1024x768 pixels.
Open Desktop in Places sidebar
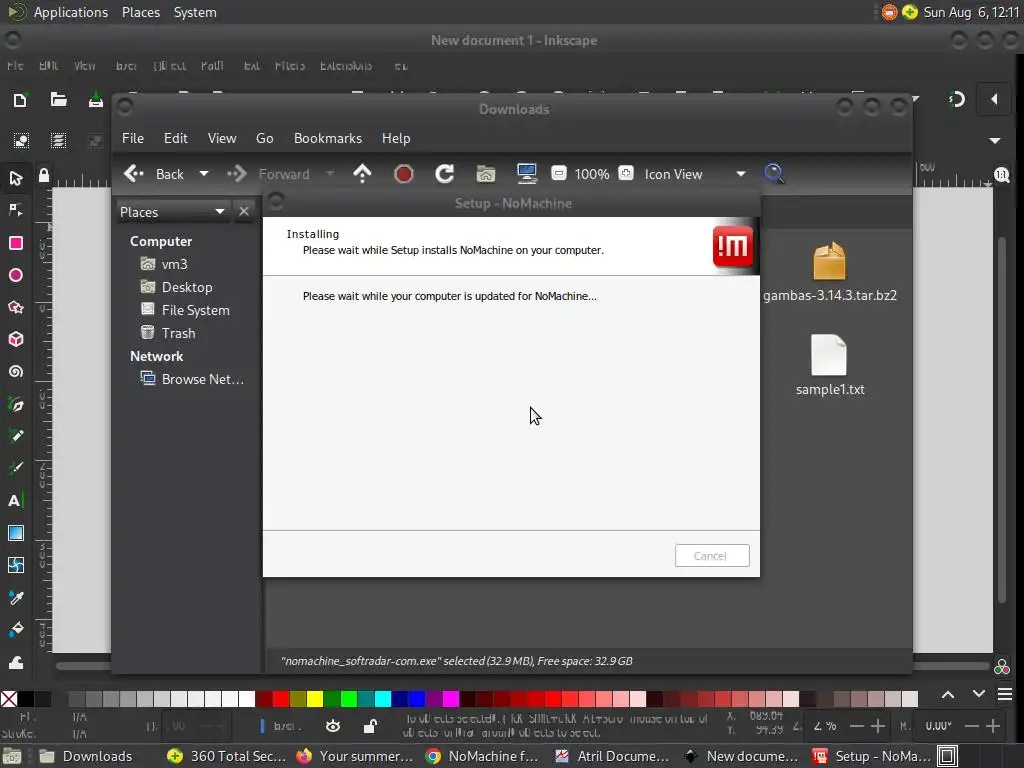[187, 287]
